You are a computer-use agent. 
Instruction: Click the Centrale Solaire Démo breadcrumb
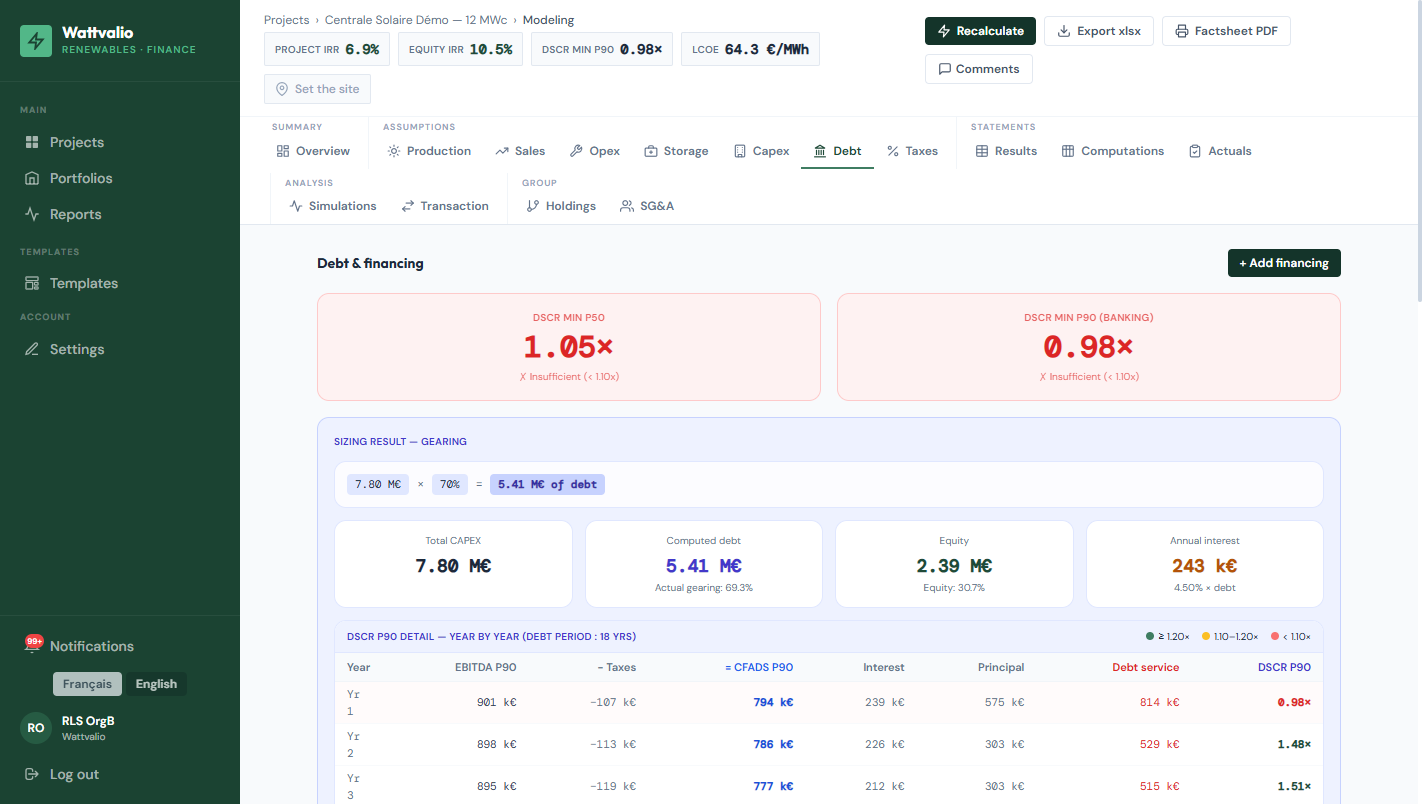(416, 20)
